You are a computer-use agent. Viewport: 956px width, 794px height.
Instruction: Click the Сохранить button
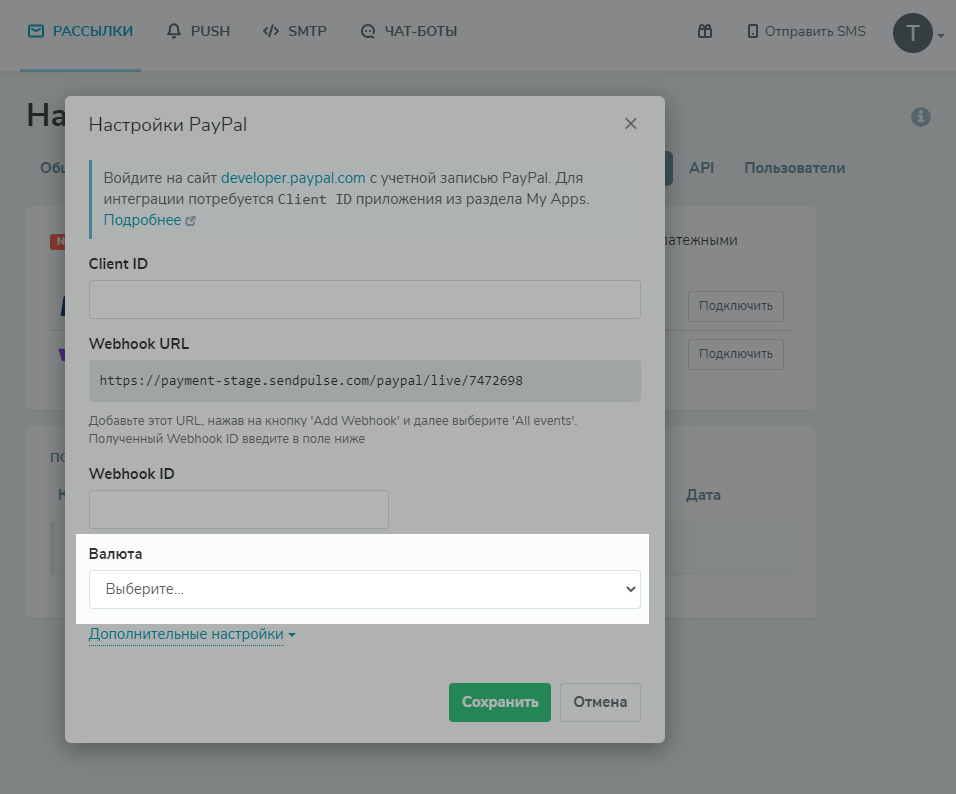500,702
